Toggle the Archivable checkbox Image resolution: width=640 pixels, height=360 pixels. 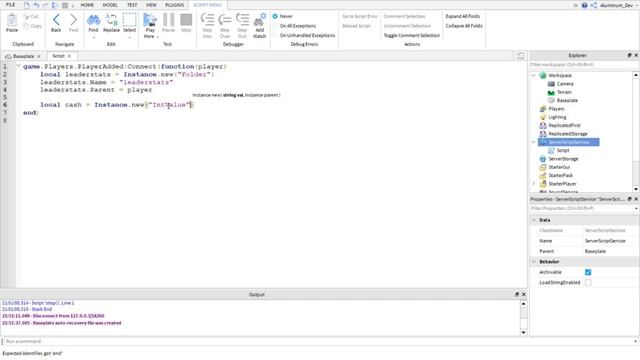pos(588,272)
